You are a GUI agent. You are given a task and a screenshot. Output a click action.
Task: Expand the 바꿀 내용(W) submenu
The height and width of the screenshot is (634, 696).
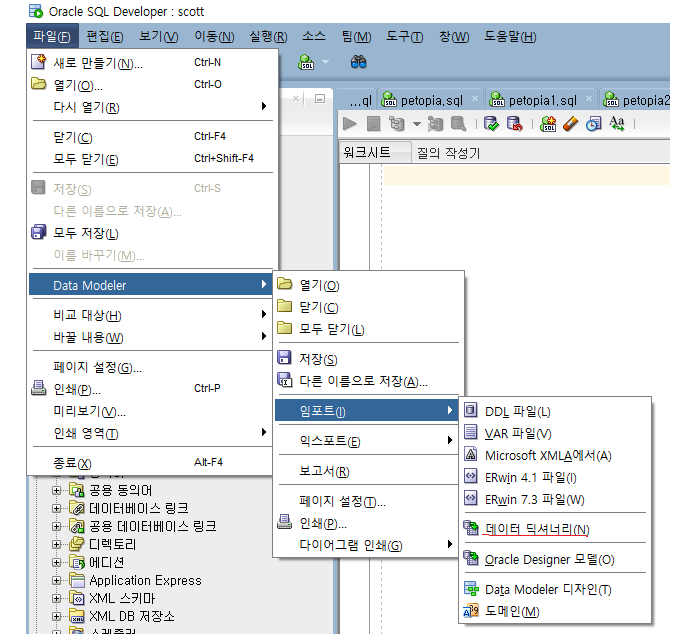coord(152,337)
